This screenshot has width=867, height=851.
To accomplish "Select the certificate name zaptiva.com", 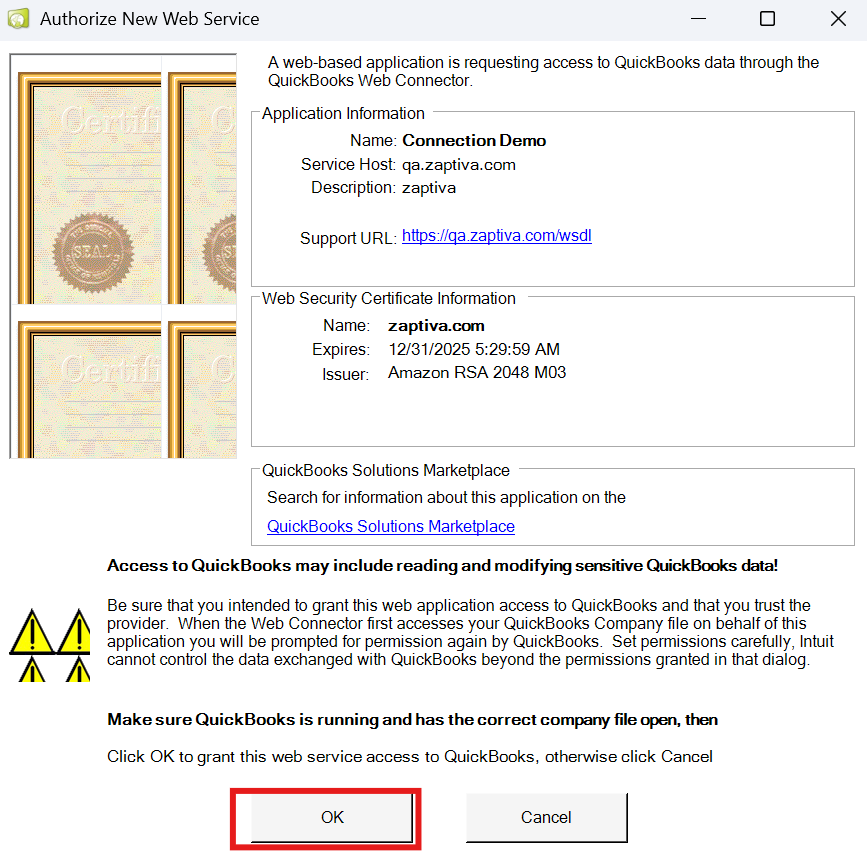I will pos(436,325).
